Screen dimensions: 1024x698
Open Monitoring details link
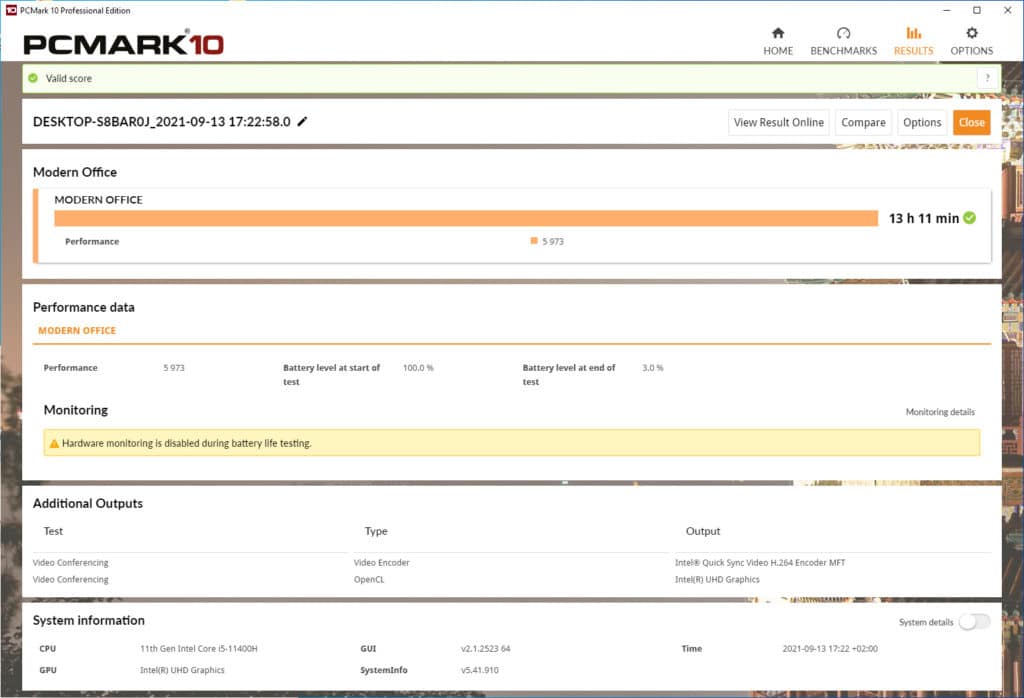pyautogui.click(x=940, y=412)
